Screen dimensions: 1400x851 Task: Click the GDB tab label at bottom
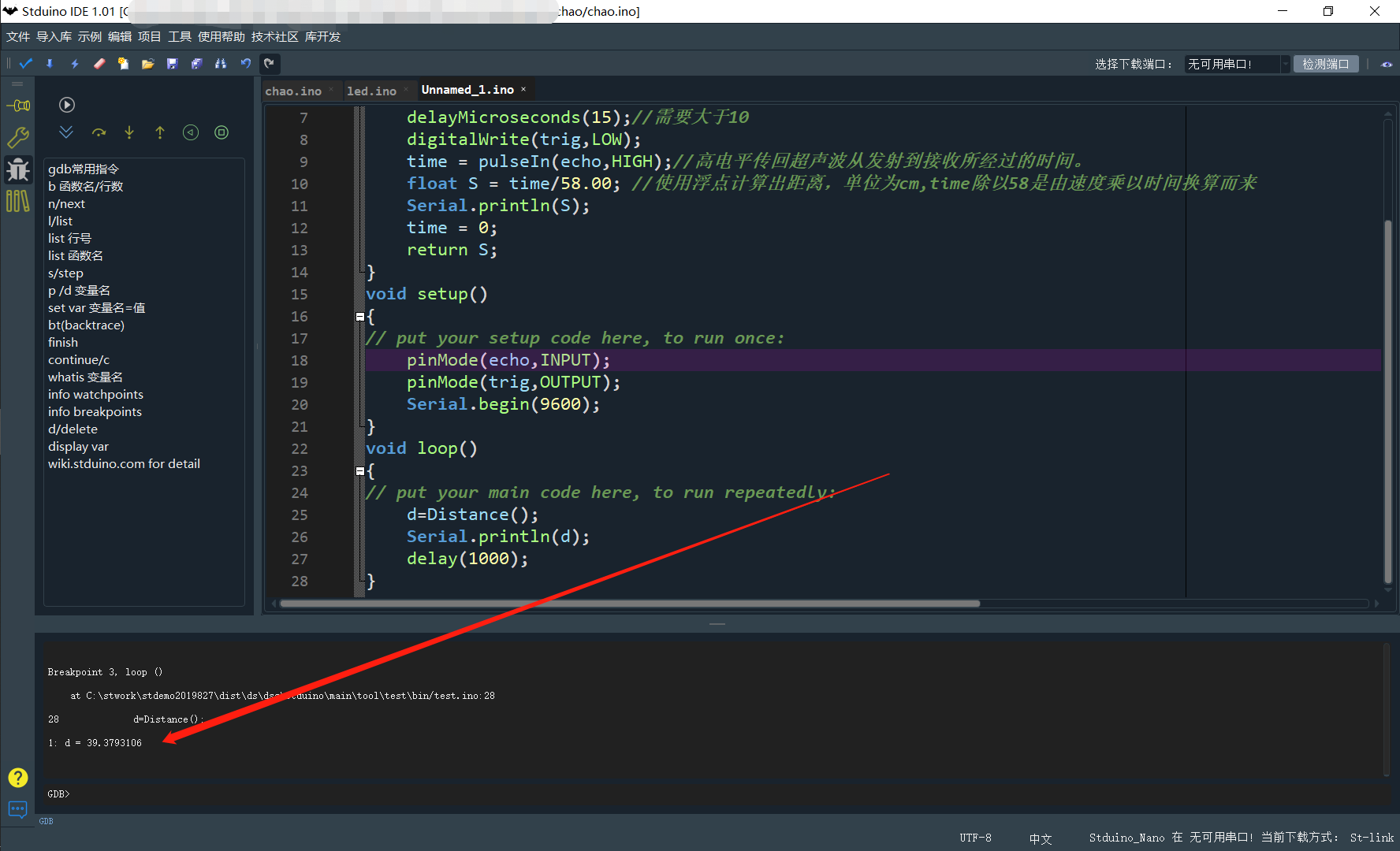coord(46,821)
